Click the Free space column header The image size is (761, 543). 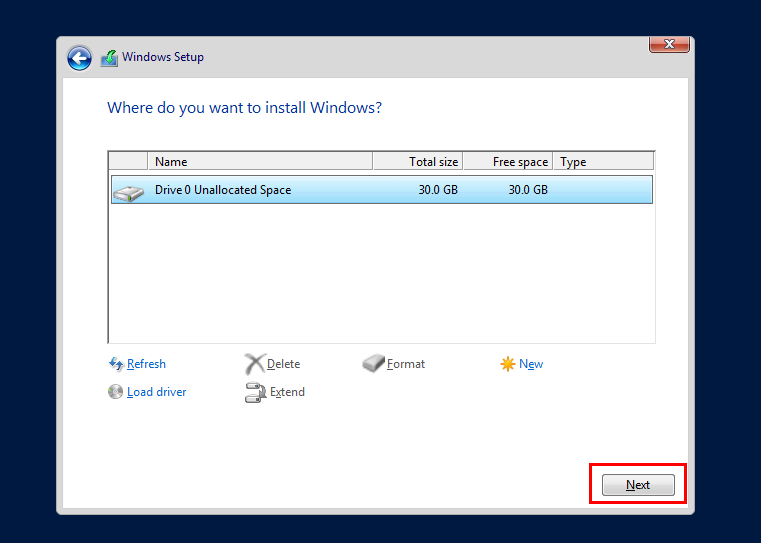pos(508,162)
